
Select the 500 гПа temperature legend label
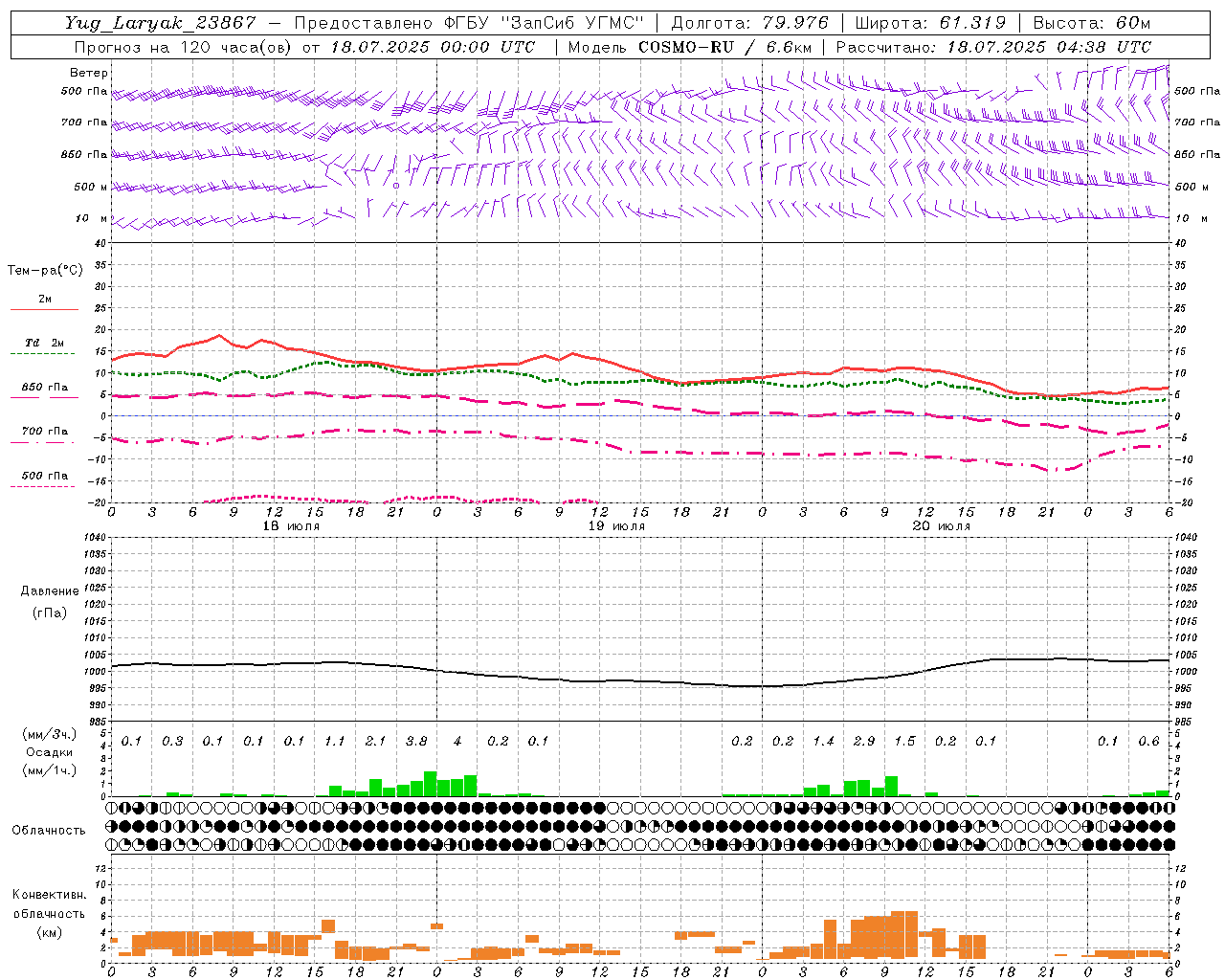[45, 476]
